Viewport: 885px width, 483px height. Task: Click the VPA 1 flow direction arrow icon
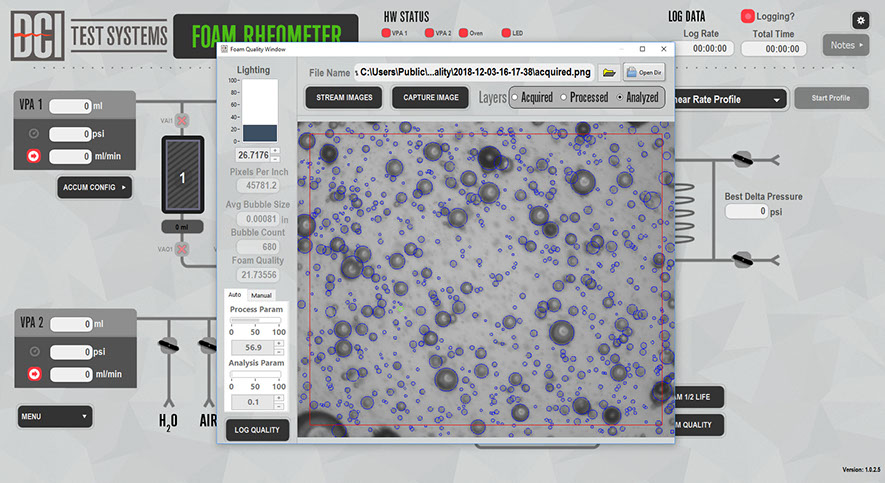34,156
